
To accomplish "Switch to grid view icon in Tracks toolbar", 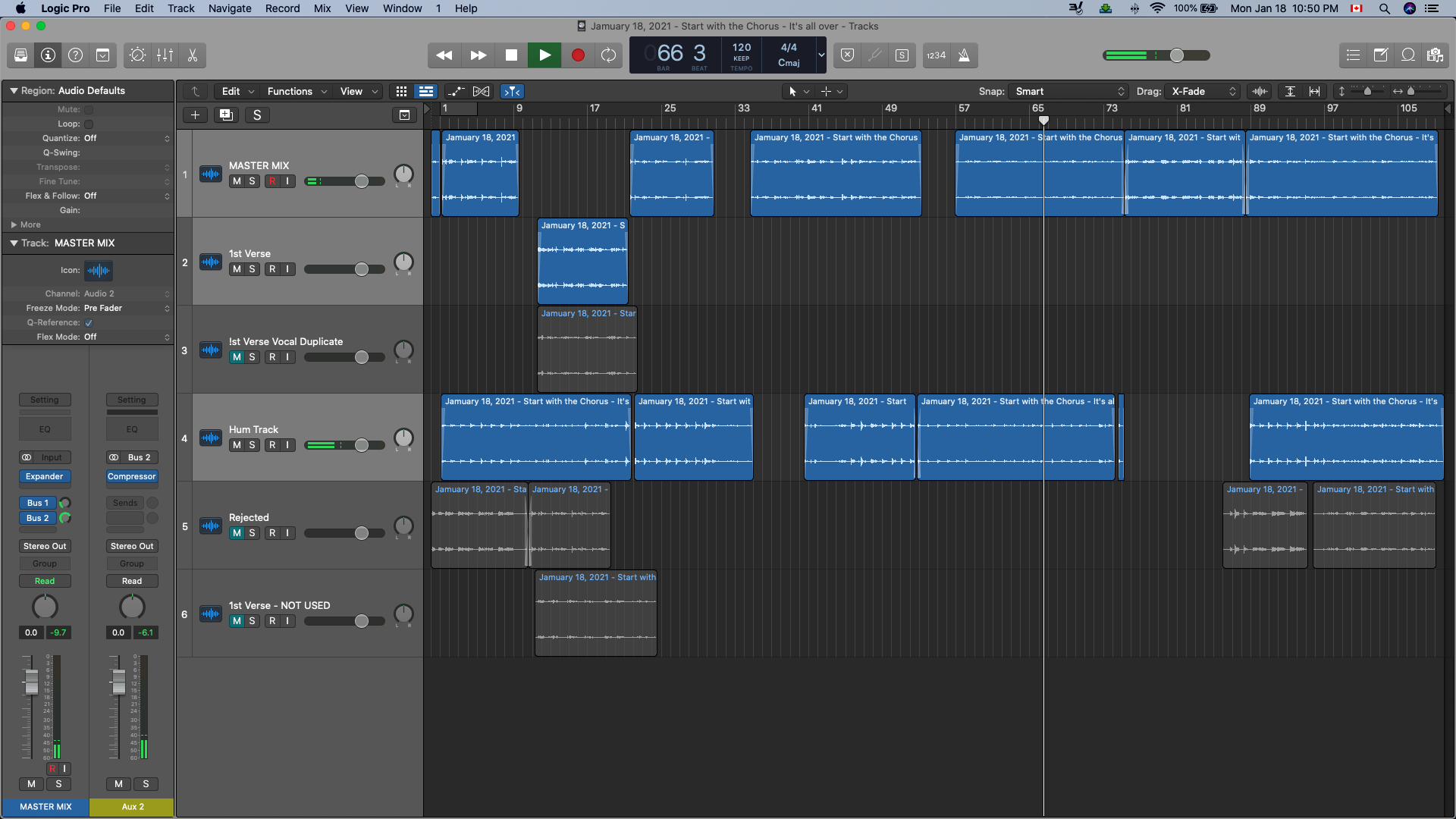I will click(401, 92).
